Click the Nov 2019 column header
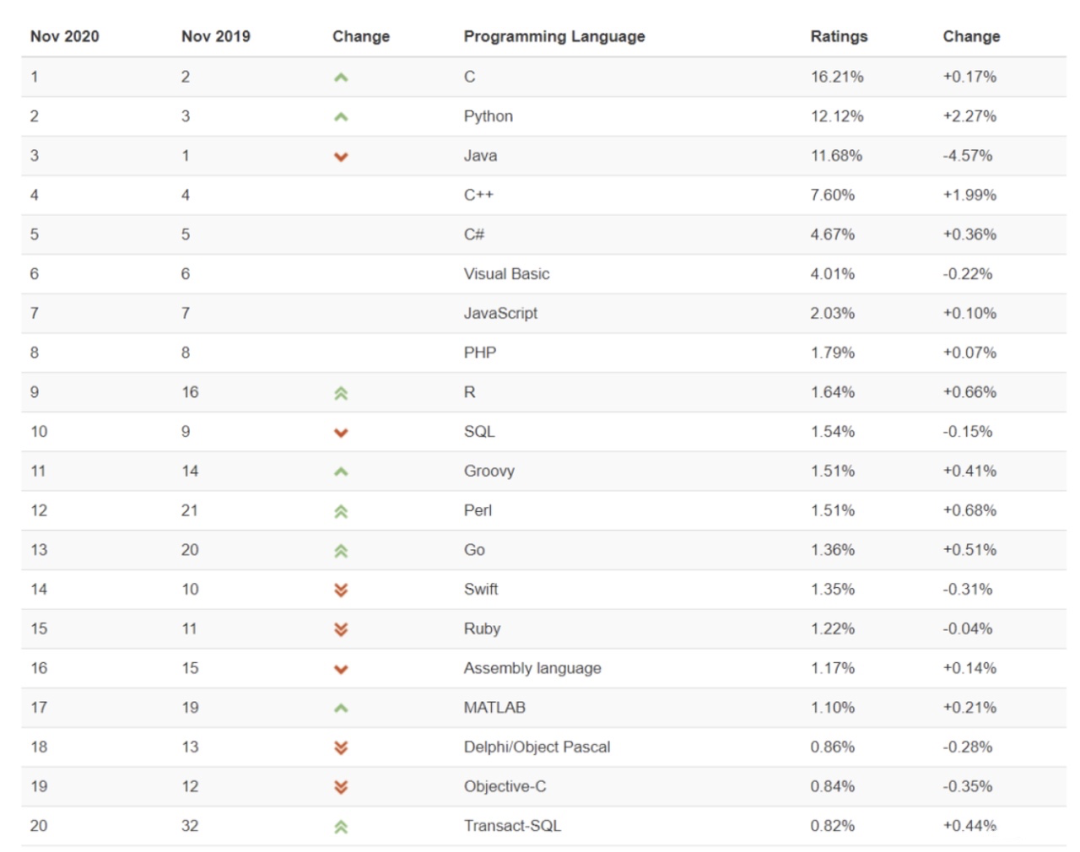1080x852 pixels. pos(216,37)
